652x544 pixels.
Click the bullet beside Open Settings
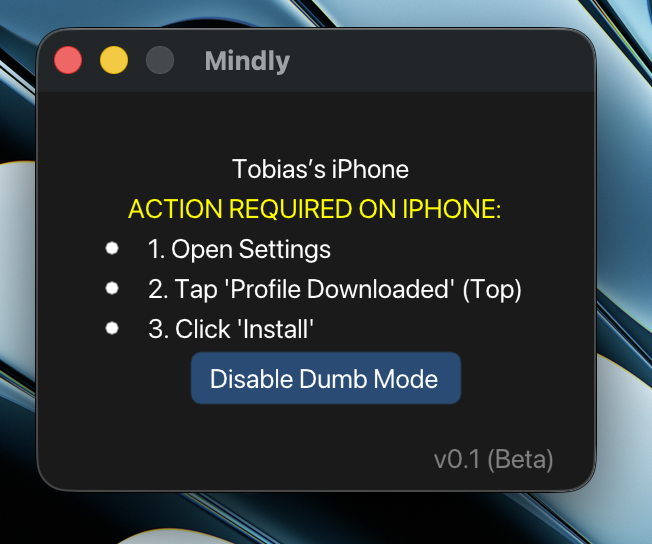pyautogui.click(x=112, y=248)
